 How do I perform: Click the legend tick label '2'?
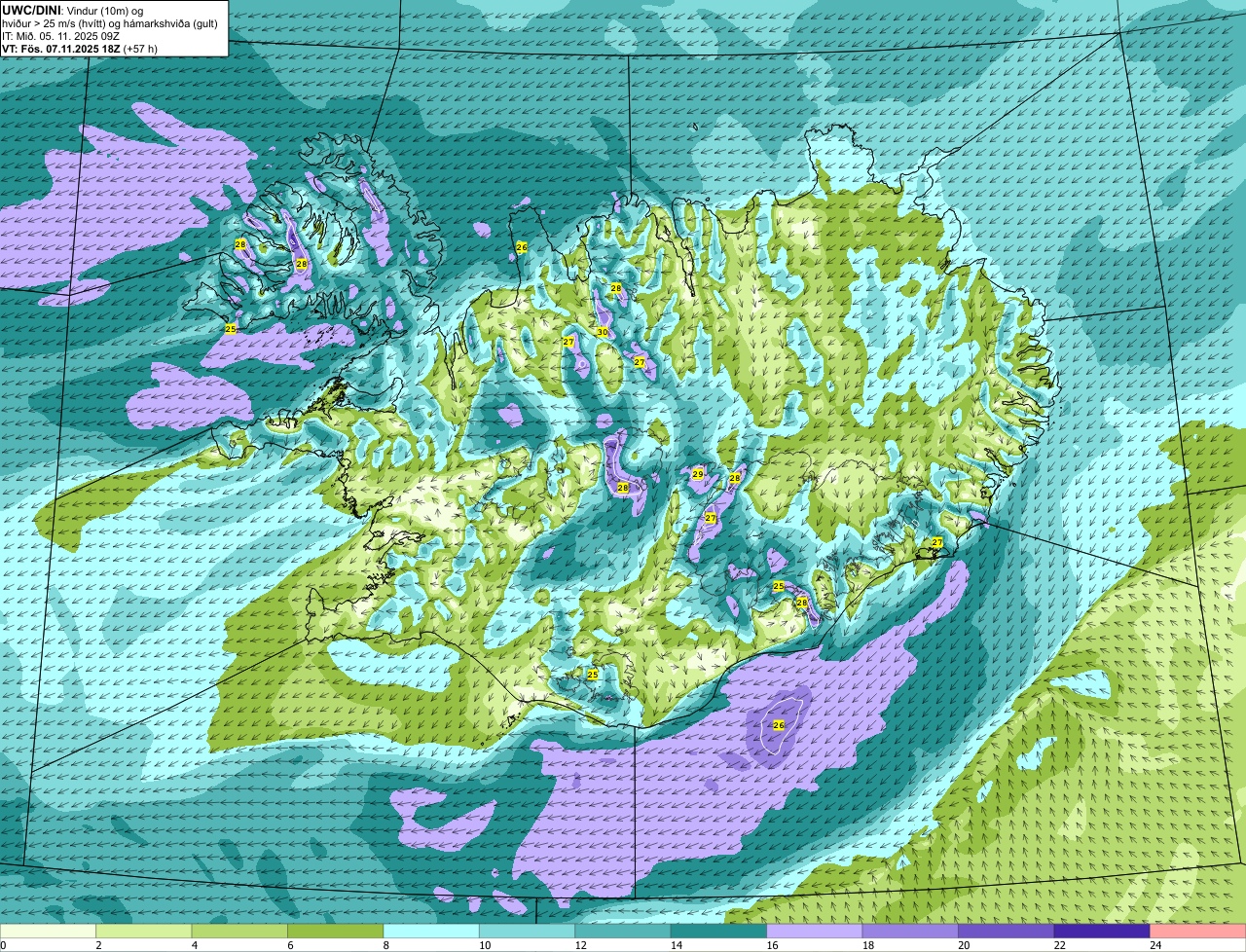(98, 944)
